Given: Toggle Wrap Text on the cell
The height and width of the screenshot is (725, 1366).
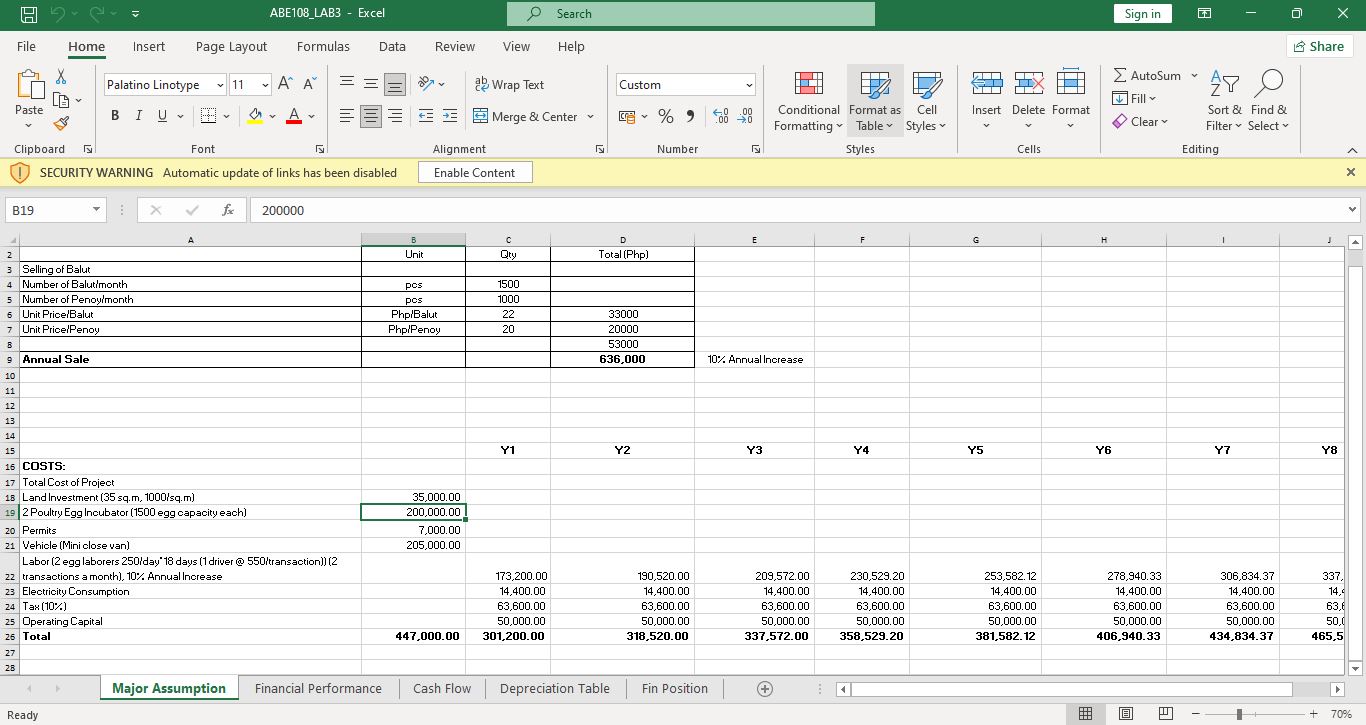Looking at the screenshot, I should click(x=509, y=85).
